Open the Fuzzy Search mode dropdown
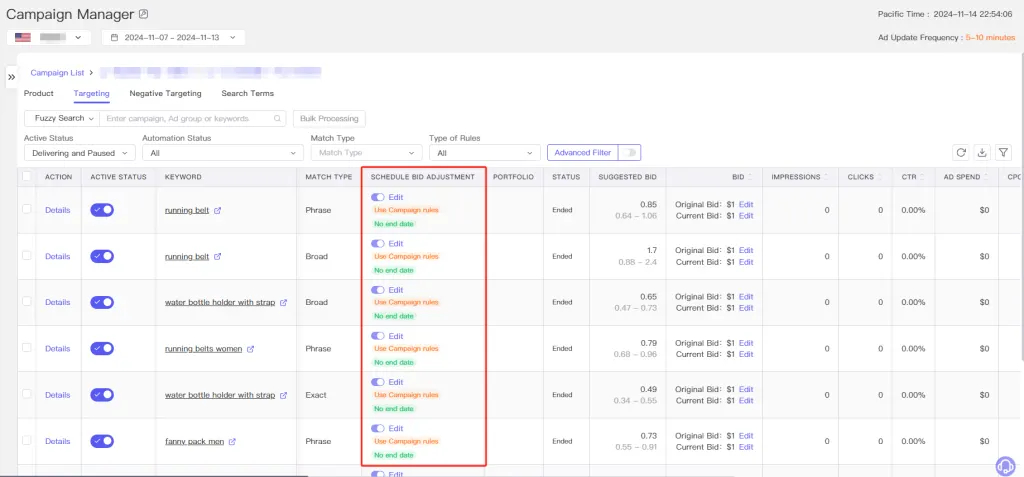 tap(62, 118)
